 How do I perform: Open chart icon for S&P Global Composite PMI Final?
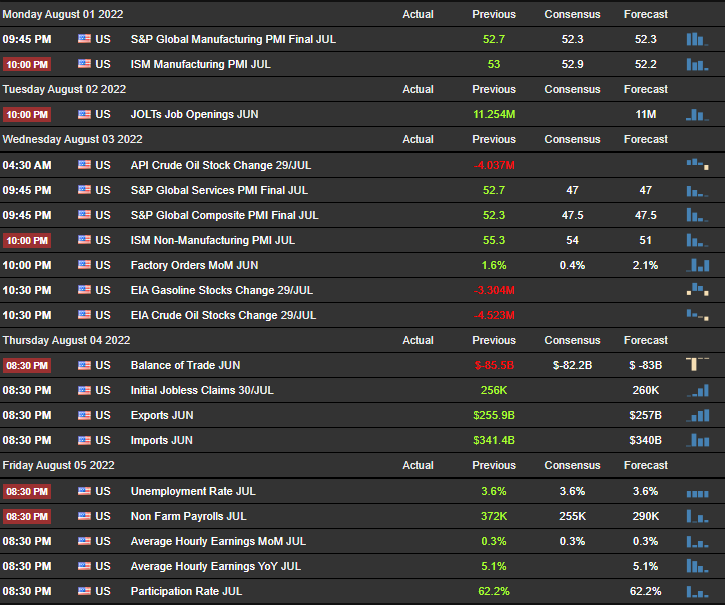[x=697, y=215]
